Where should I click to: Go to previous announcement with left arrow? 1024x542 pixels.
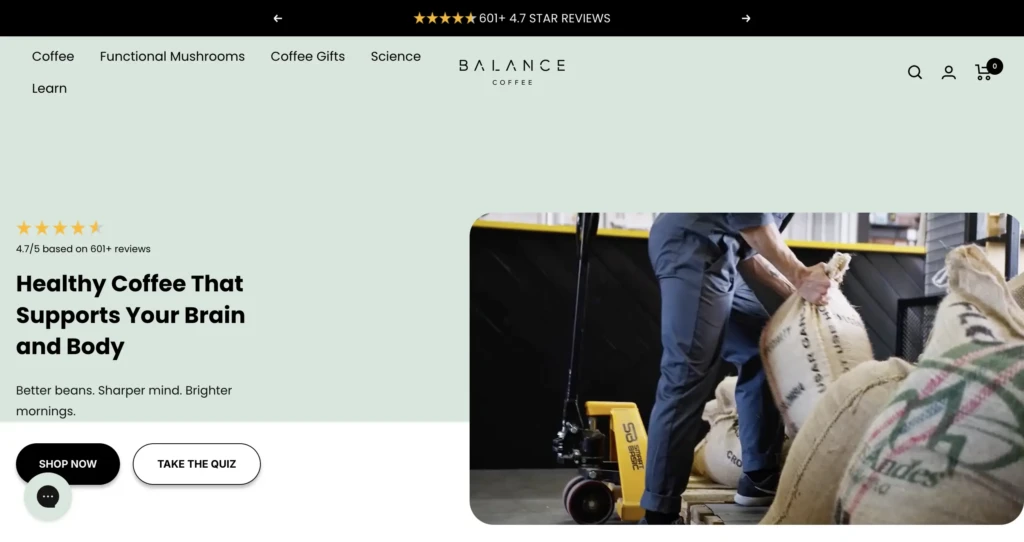278,18
